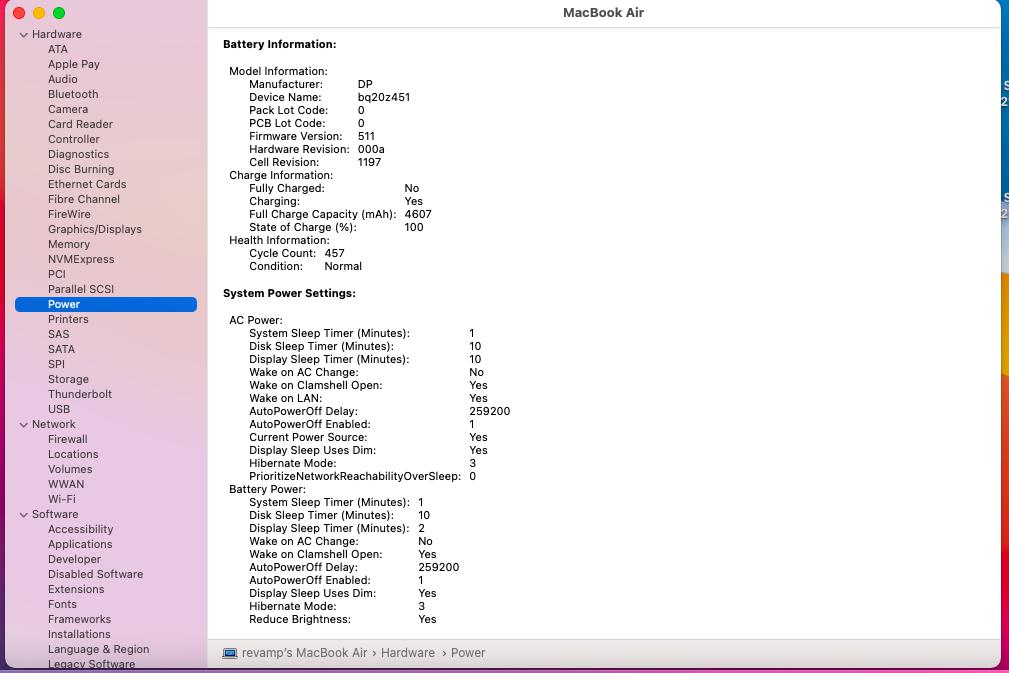Click the laptop icon in path bar
The height and width of the screenshot is (673, 1009).
click(x=230, y=653)
